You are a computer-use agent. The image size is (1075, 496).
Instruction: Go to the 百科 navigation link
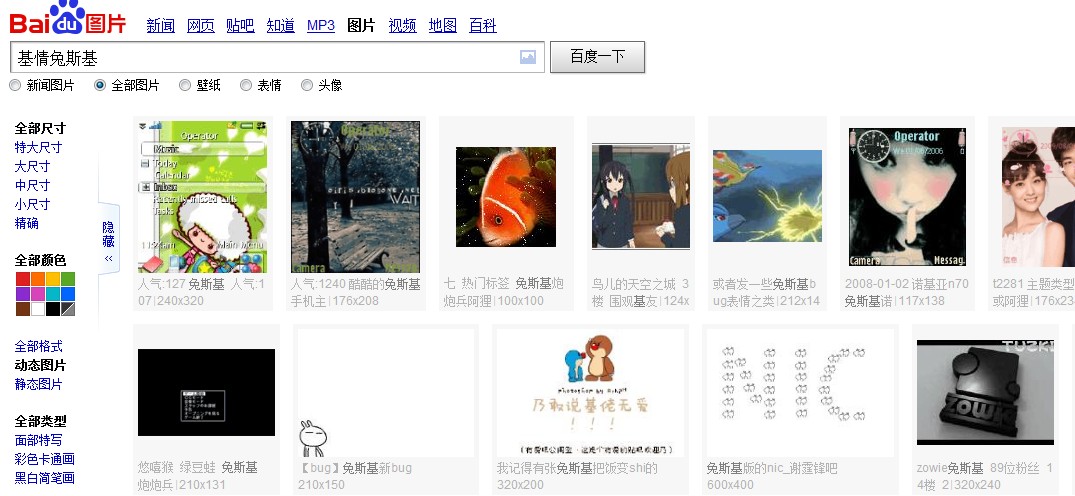pyautogui.click(x=483, y=26)
